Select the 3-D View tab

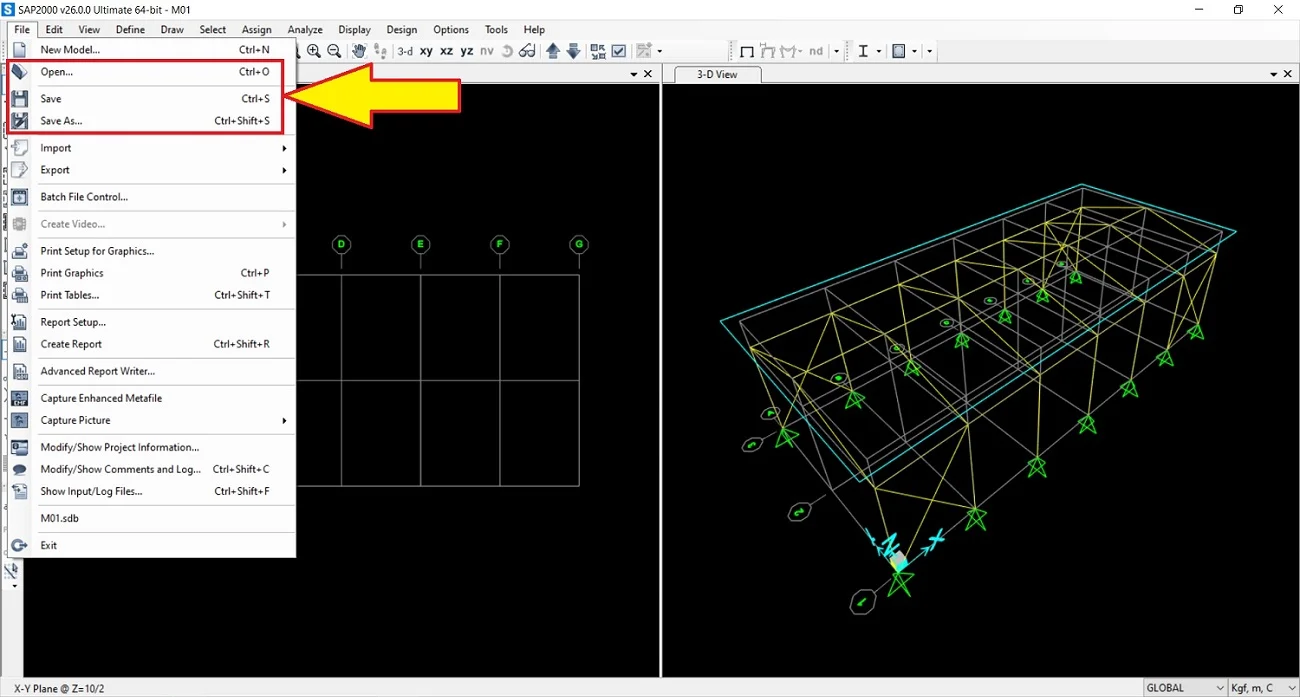(718, 75)
